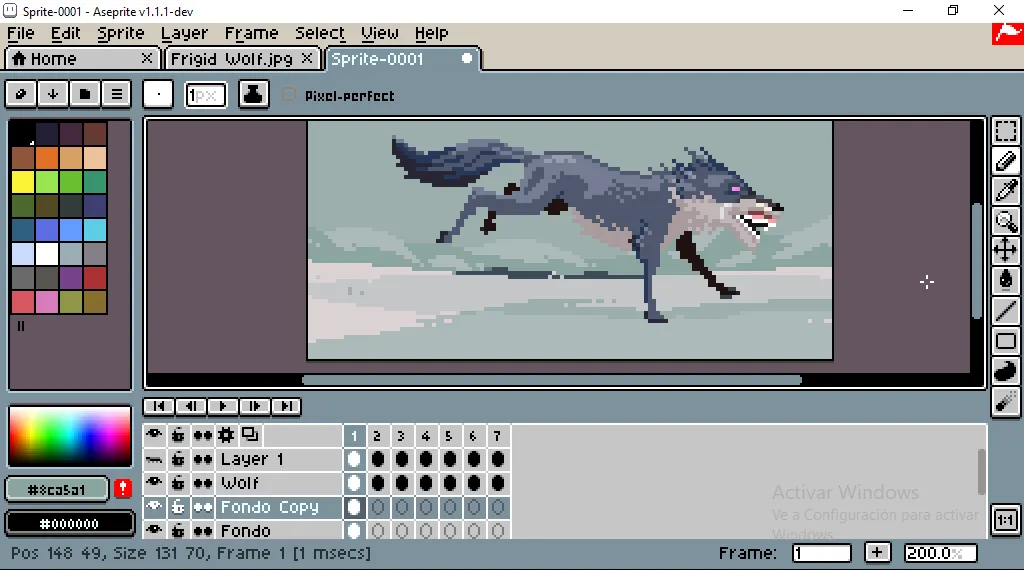This screenshot has height=570, width=1024.
Task: Select Wolf layer cel at frame 3
Action: pyautogui.click(x=402, y=483)
